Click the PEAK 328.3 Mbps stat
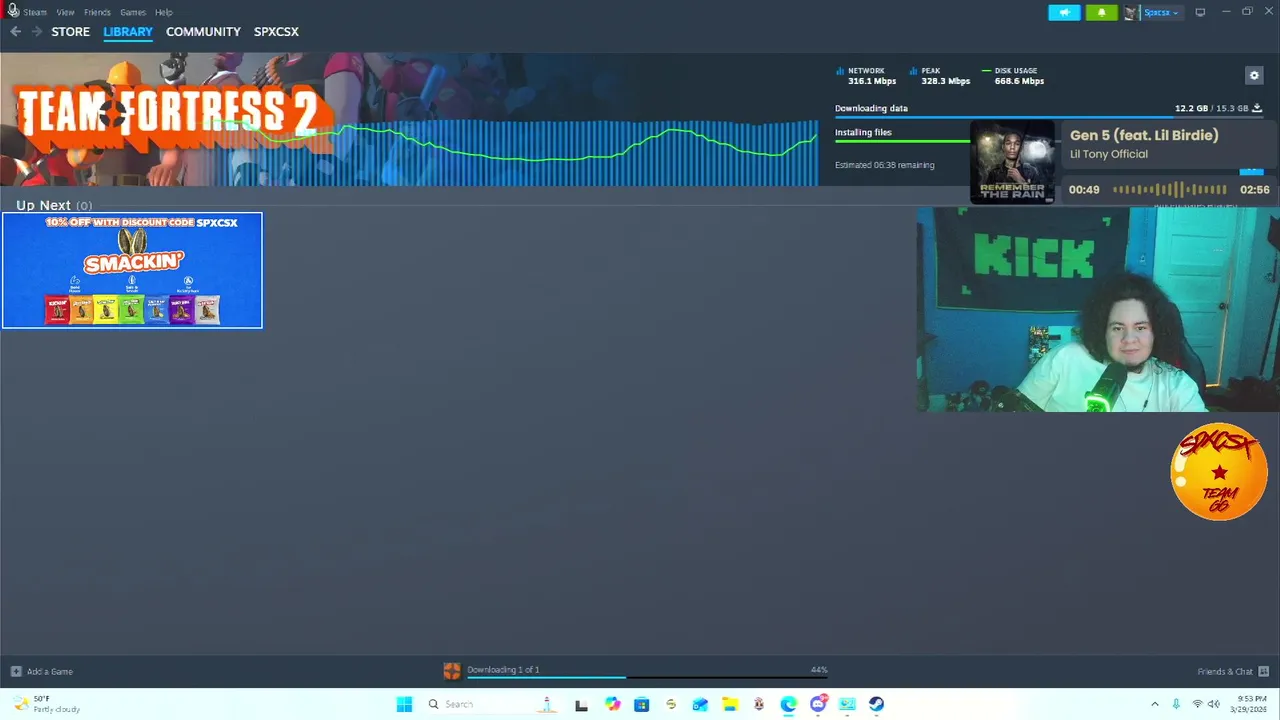Image resolution: width=1280 pixels, height=720 pixels. [940, 76]
